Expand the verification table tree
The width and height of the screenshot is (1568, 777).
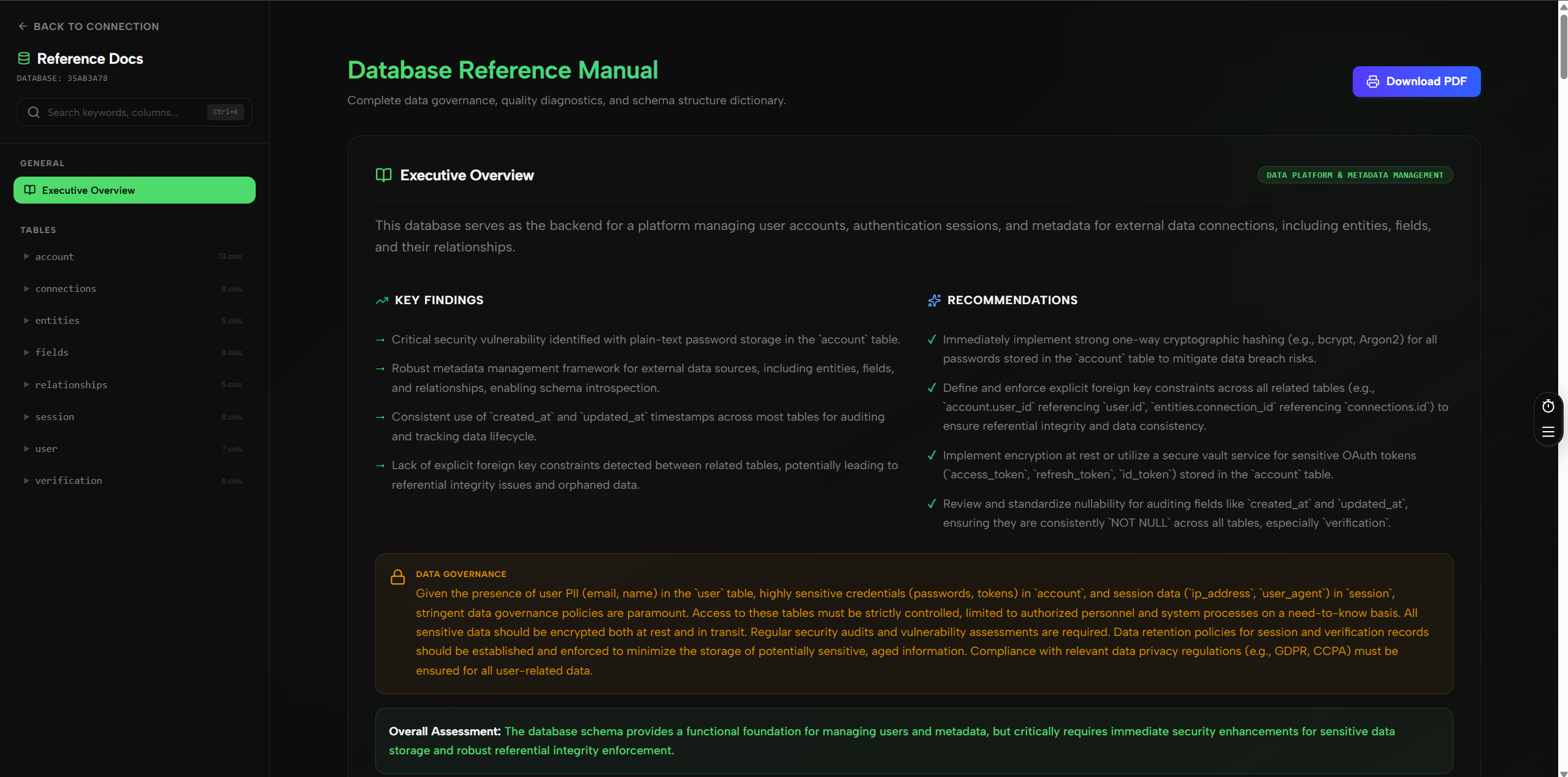[26, 480]
